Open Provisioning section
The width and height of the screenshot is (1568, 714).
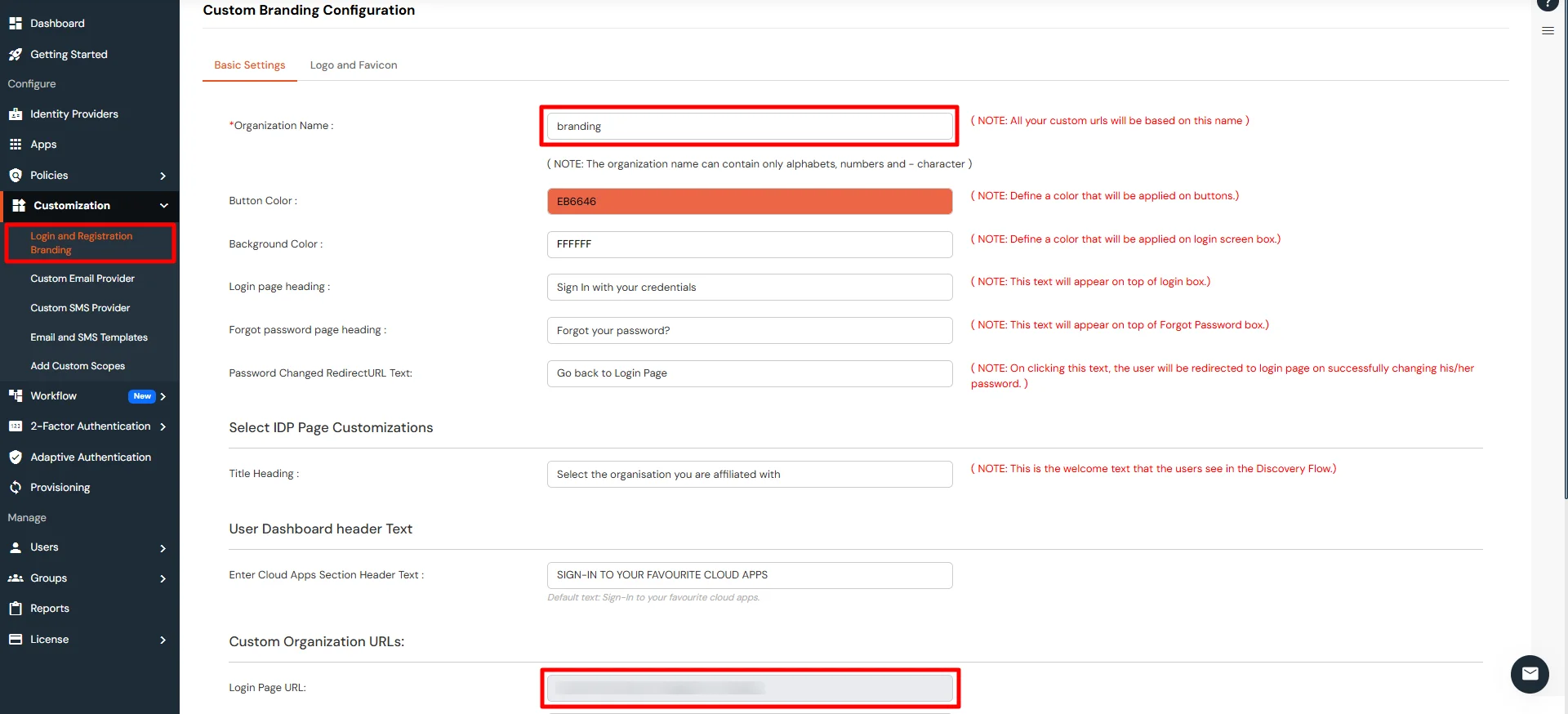[60, 488]
